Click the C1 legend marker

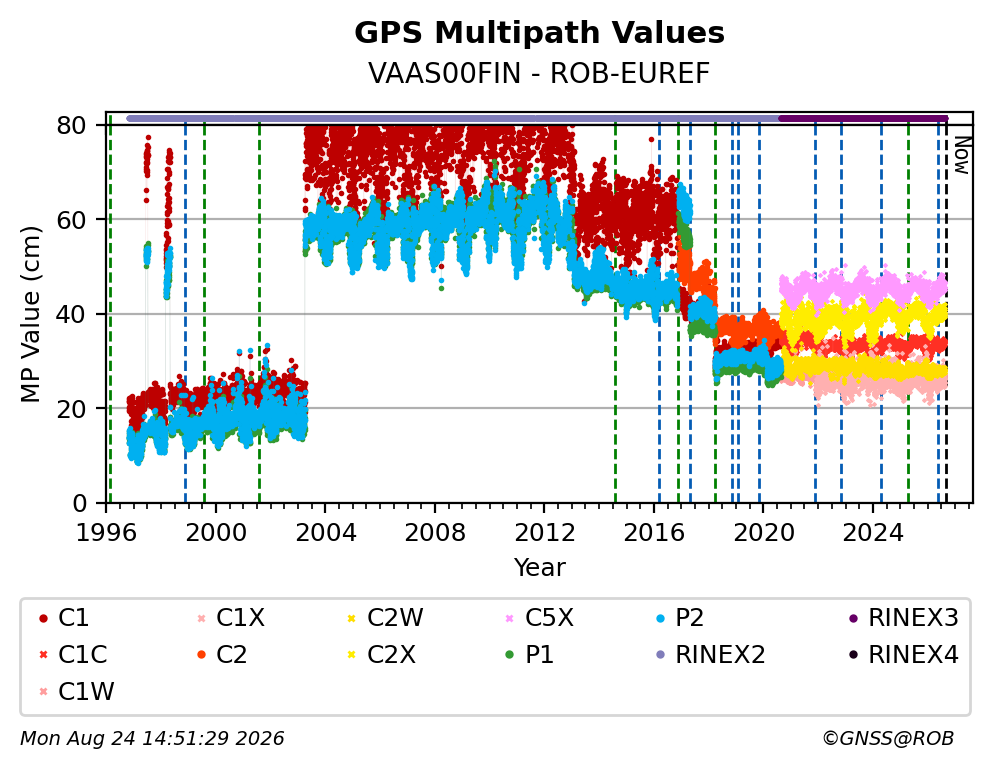43,618
